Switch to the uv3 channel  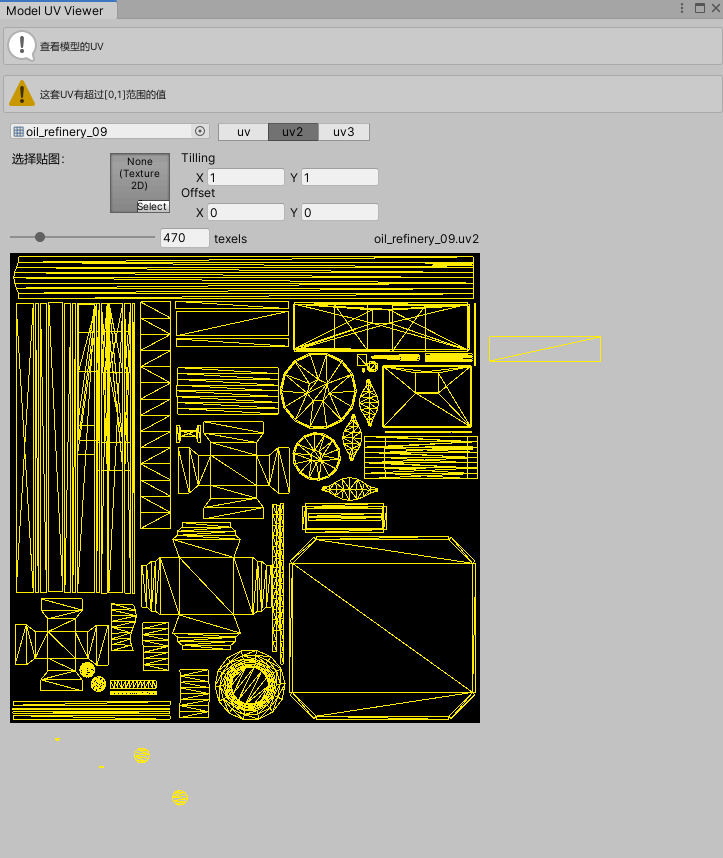click(x=343, y=132)
